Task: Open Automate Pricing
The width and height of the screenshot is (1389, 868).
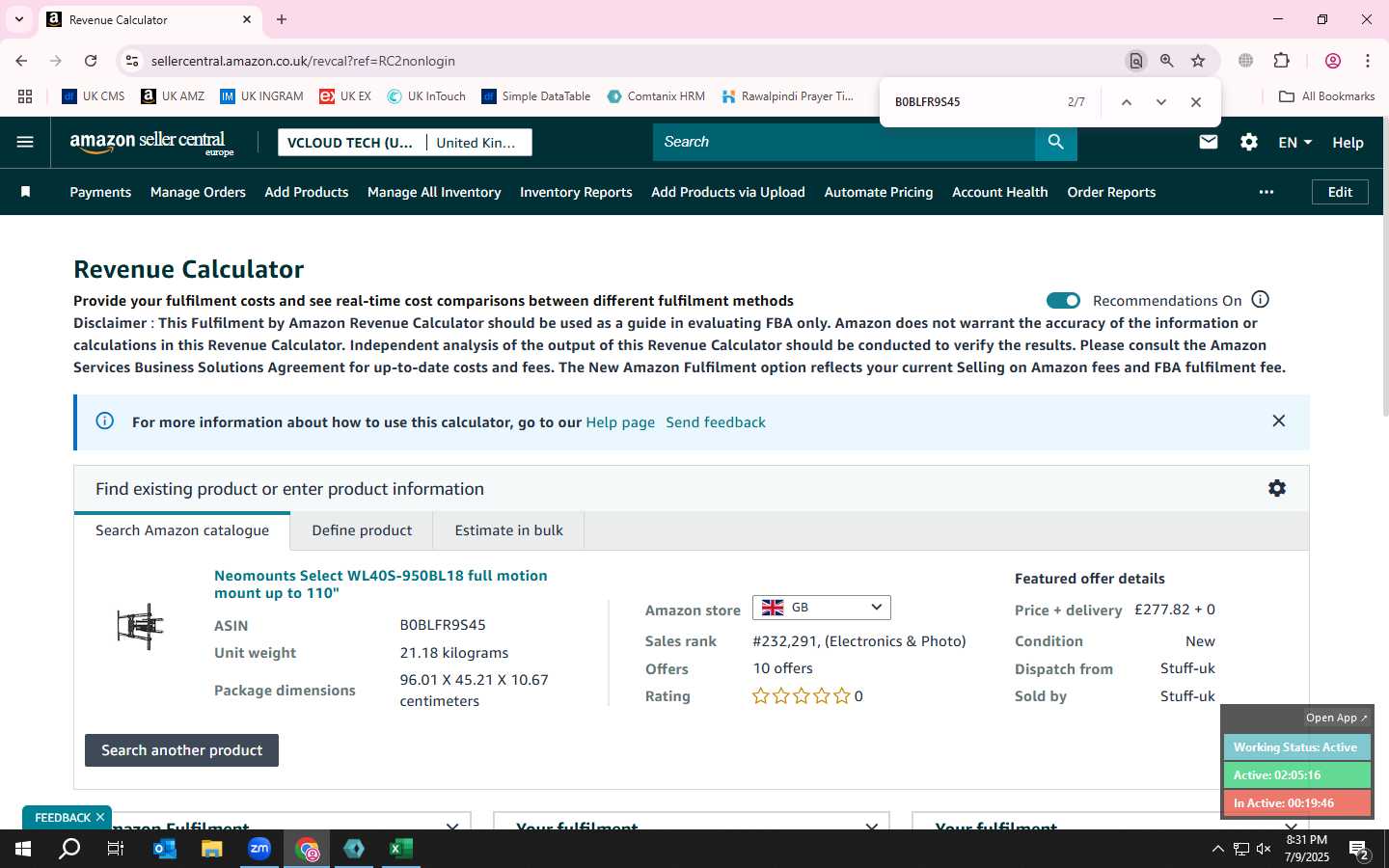Action: 879,192
